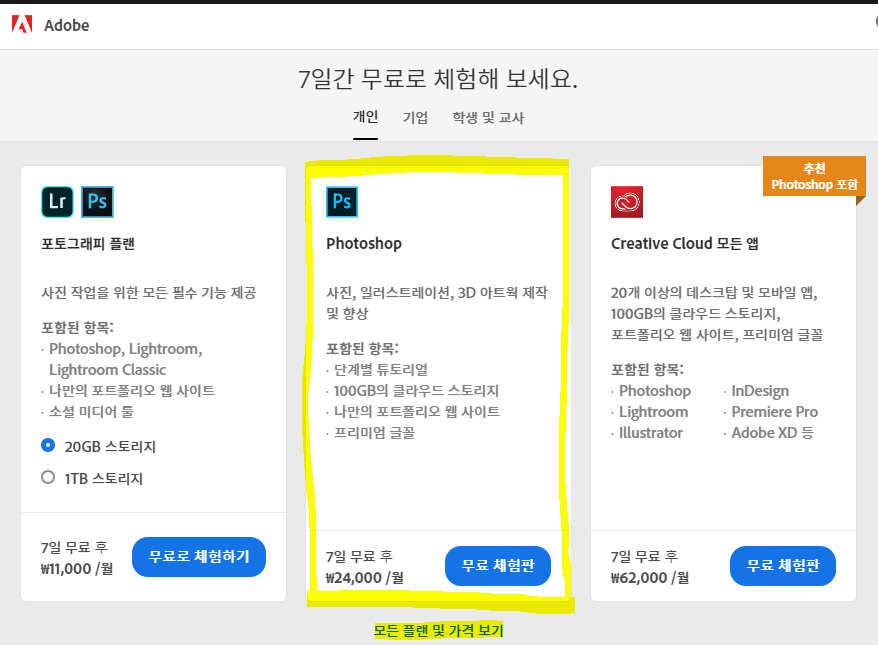Screen dimensions: 878x645
Task: Open the 모든 플랜 및 가격 보기 link
Action: pos(438,631)
